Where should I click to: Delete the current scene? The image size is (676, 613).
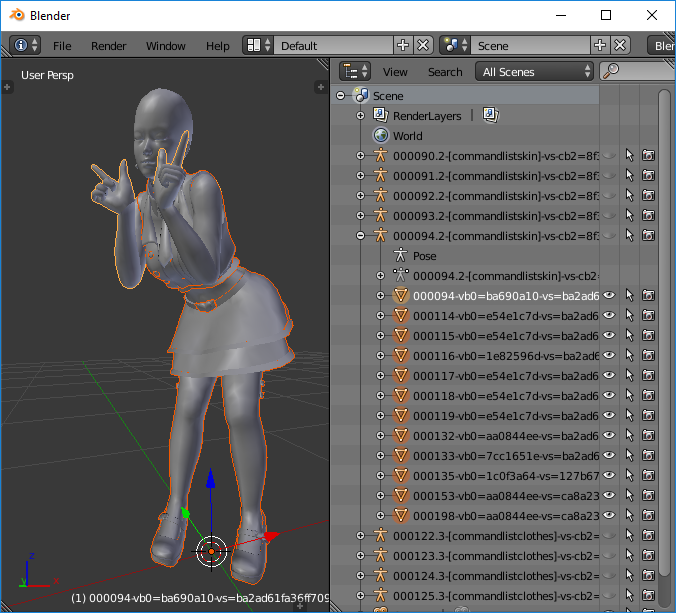620,45
